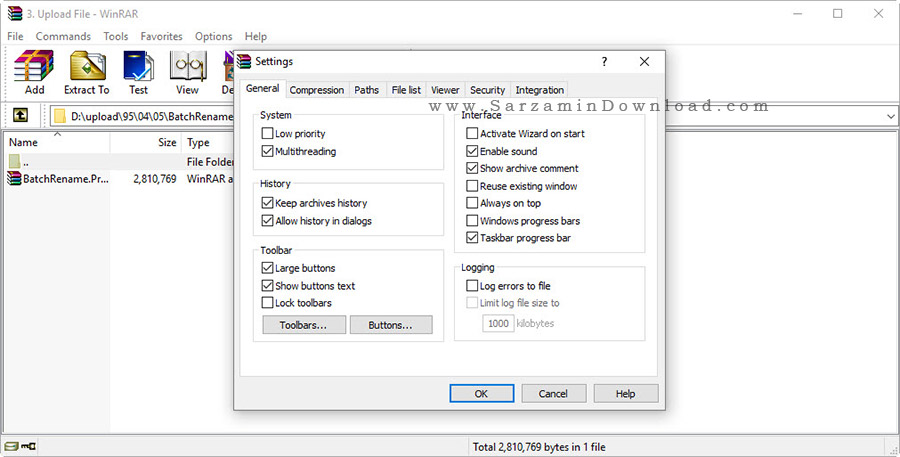Enable Log errors to file

pyautogui.click(x=472, y=285)
